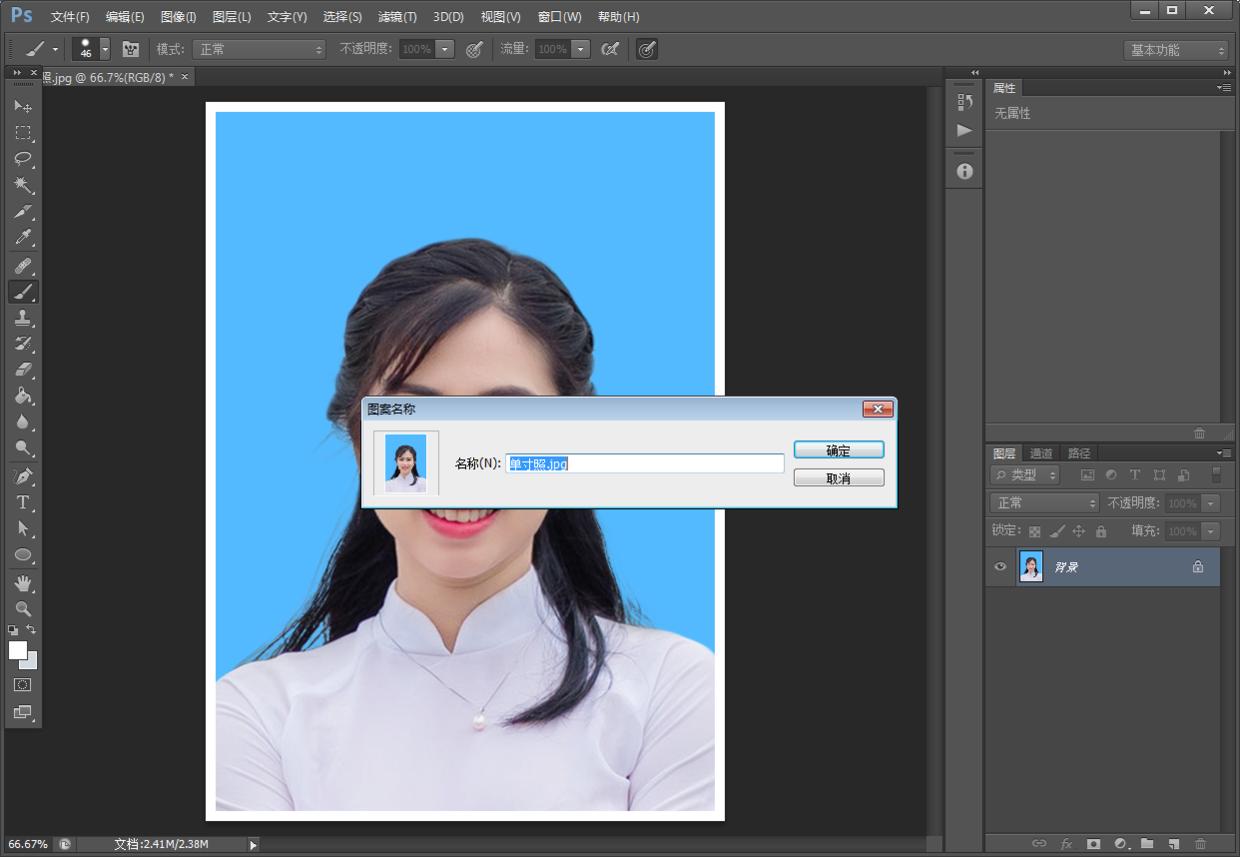This screenshot has height=857, width=1240.
Task: Select the Clone Stamp tool
Action: (23, 318)
